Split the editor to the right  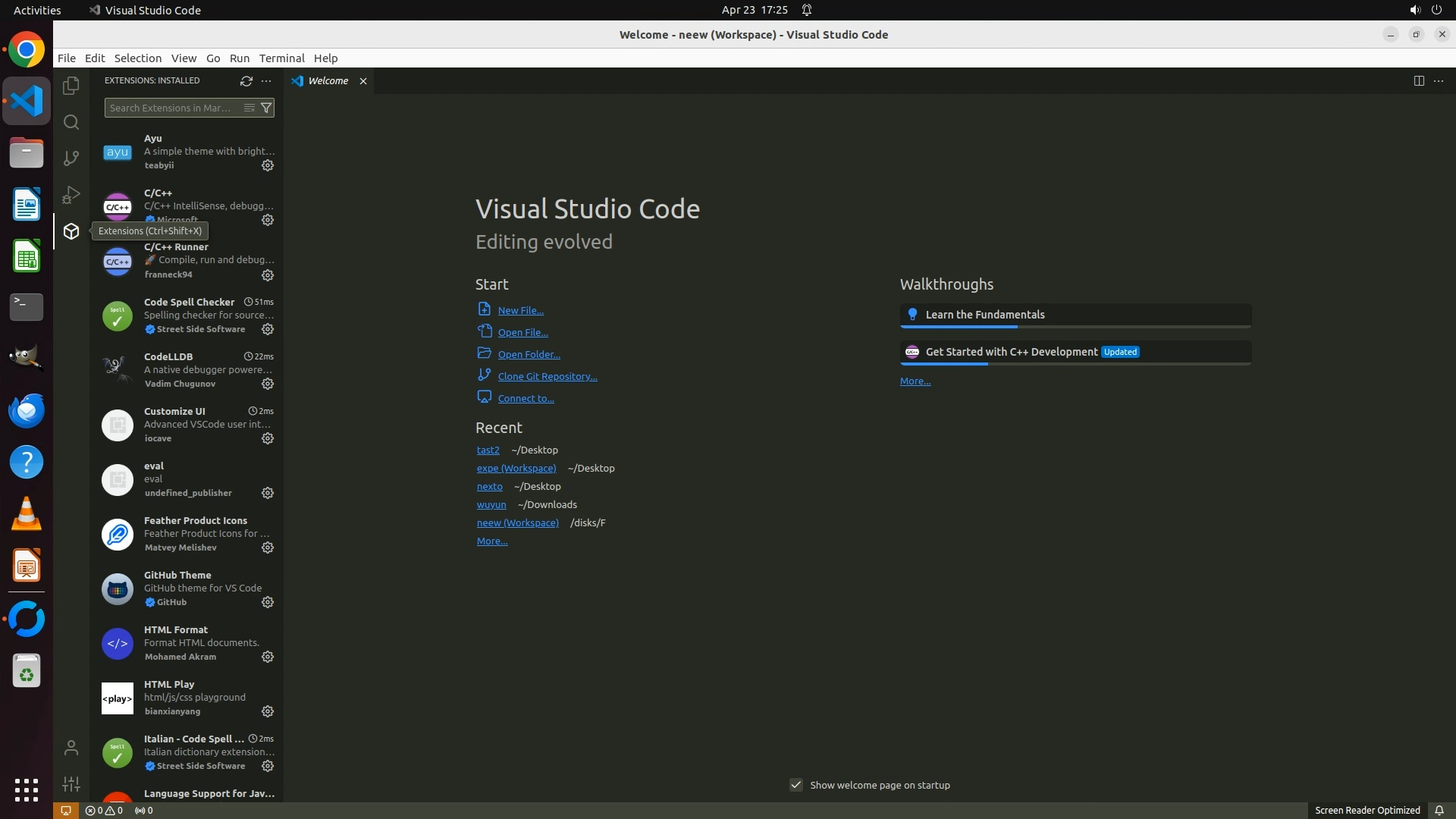[1418, 80]
